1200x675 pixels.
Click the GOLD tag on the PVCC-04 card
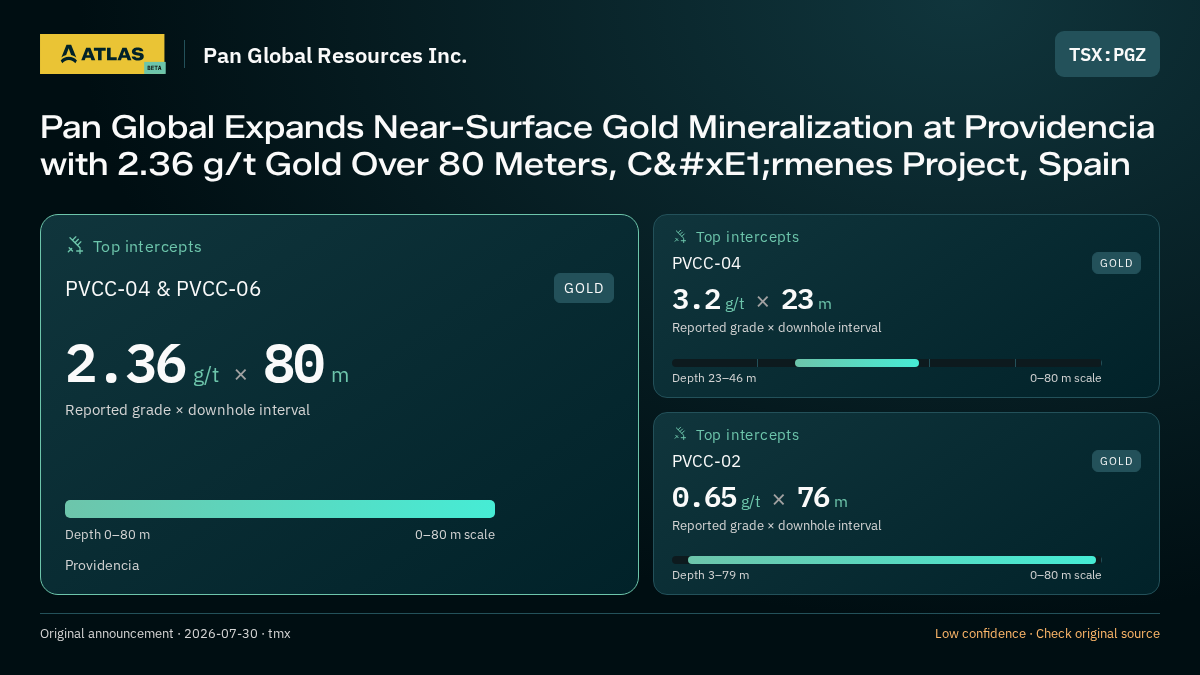point(1116,263)
